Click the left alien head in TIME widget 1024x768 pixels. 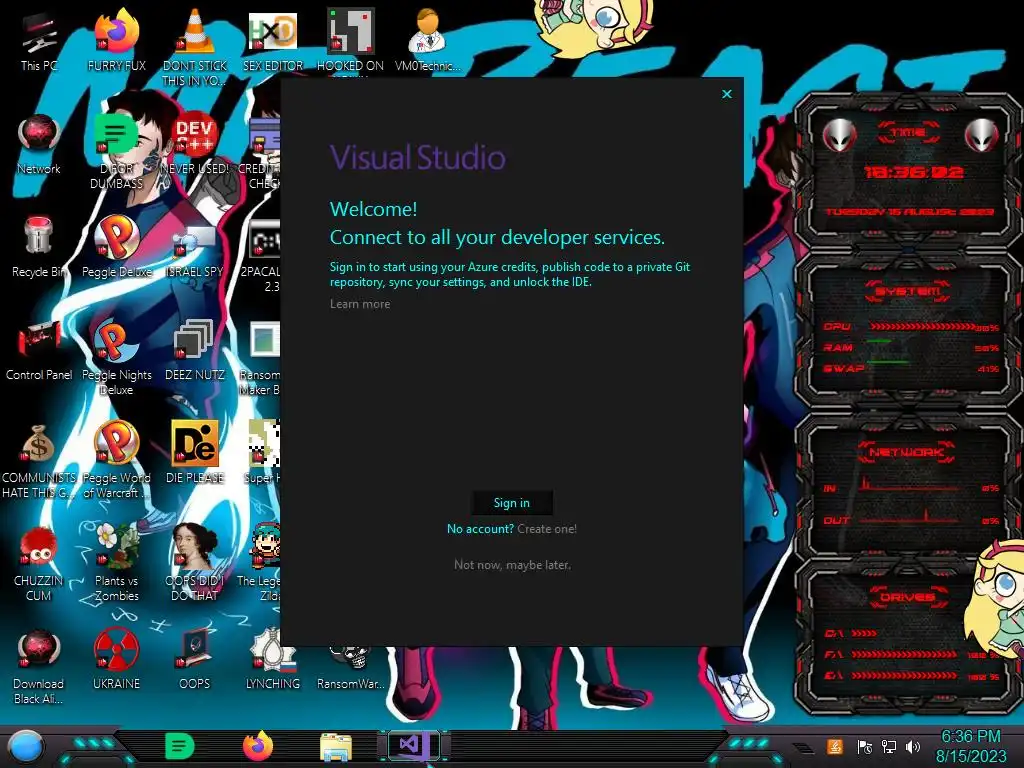[839, 136]
